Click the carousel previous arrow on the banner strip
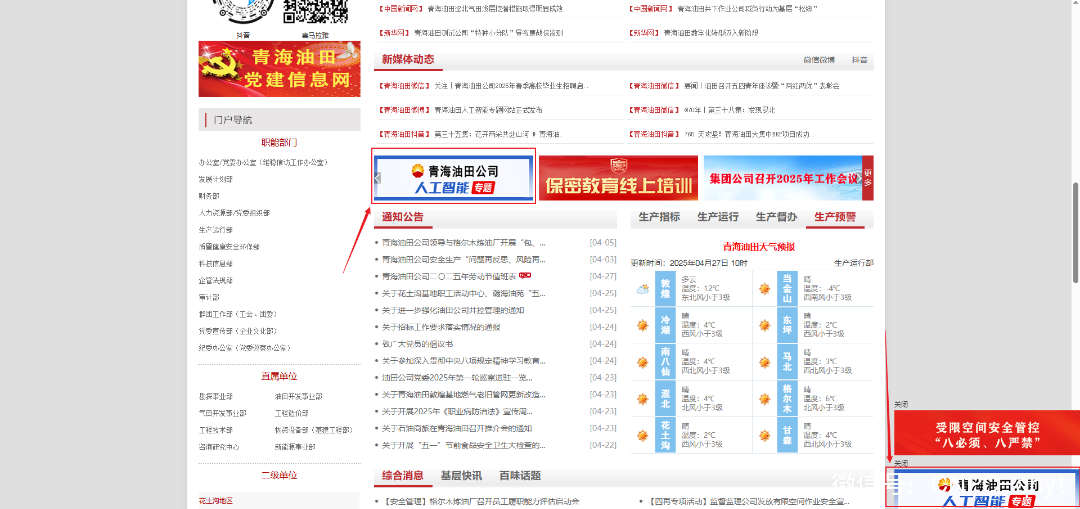The image size is (1080, 509). pos(377,178)
